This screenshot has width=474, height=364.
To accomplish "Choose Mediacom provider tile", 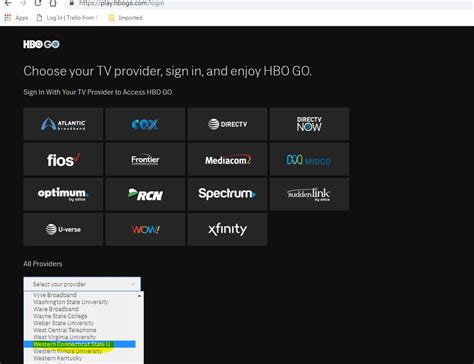I will (x=227, y=159).
